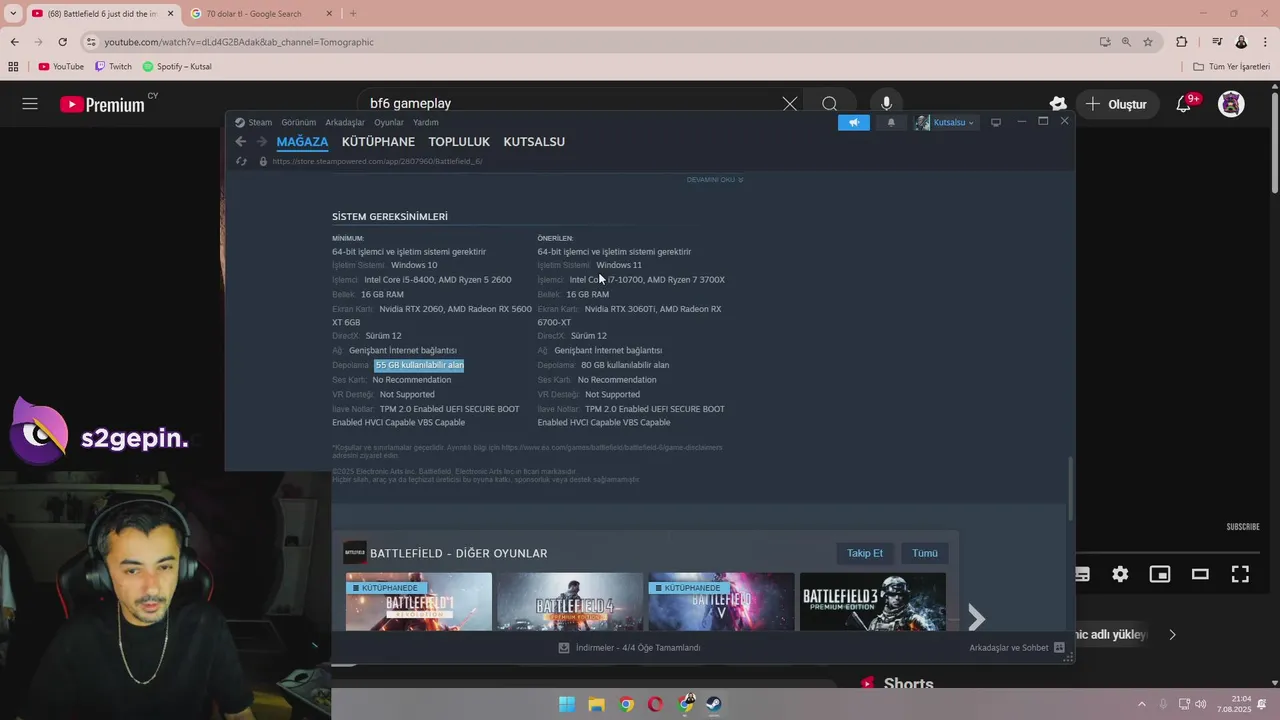This screenshot has width=1280, height=720.
Task: Switch to the KÜTÜPHANE tab in Steam
Action: [x=378, y=142]
